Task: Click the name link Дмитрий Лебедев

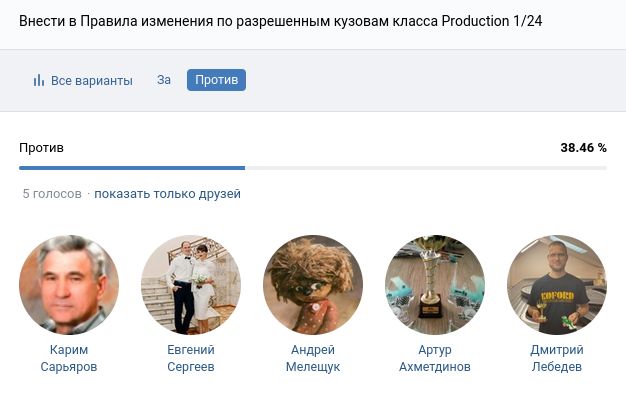Action: click(557, 358)
